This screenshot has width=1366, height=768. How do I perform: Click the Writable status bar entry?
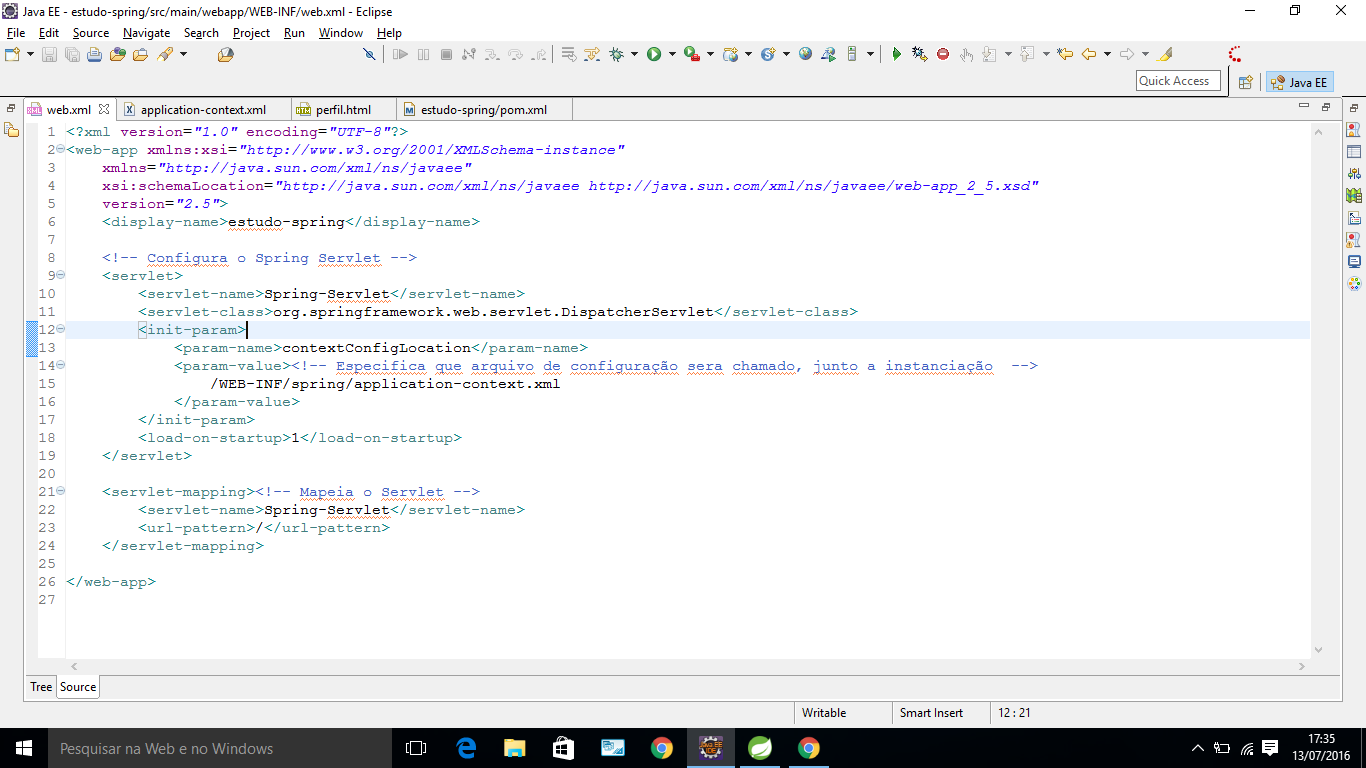coord(824,713)
